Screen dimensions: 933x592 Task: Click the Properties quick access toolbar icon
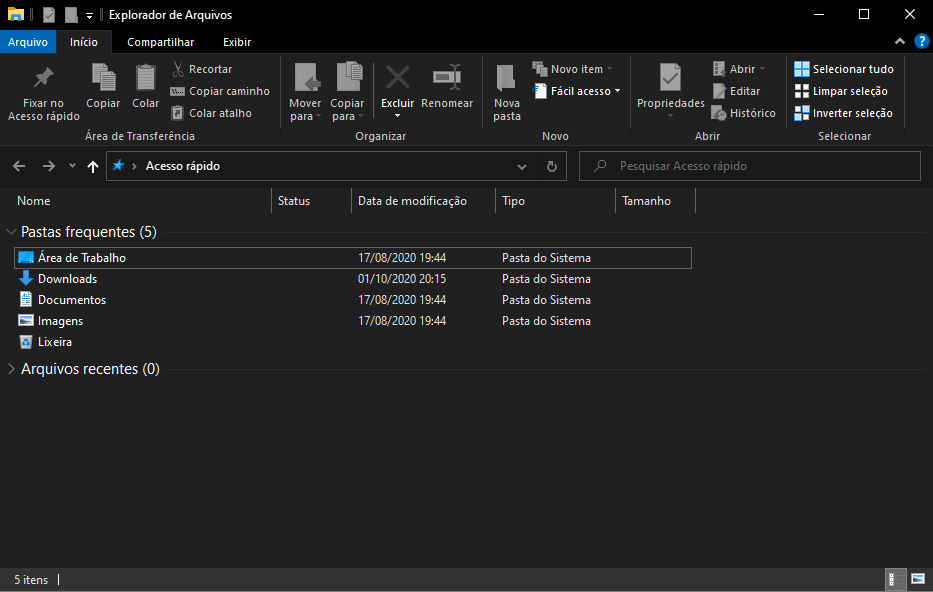point(49,14)
